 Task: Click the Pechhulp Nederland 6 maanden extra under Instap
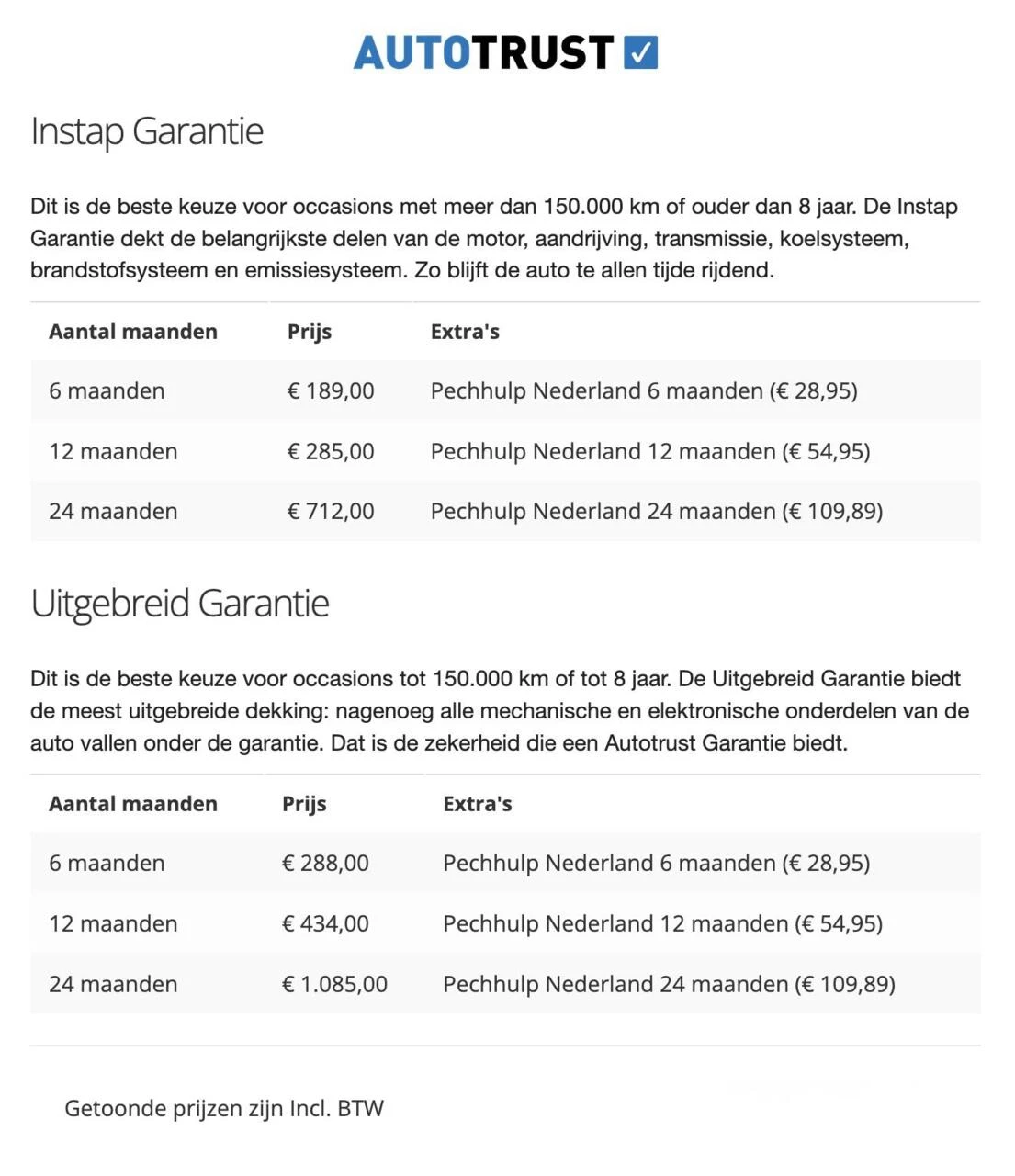[644, 390]
